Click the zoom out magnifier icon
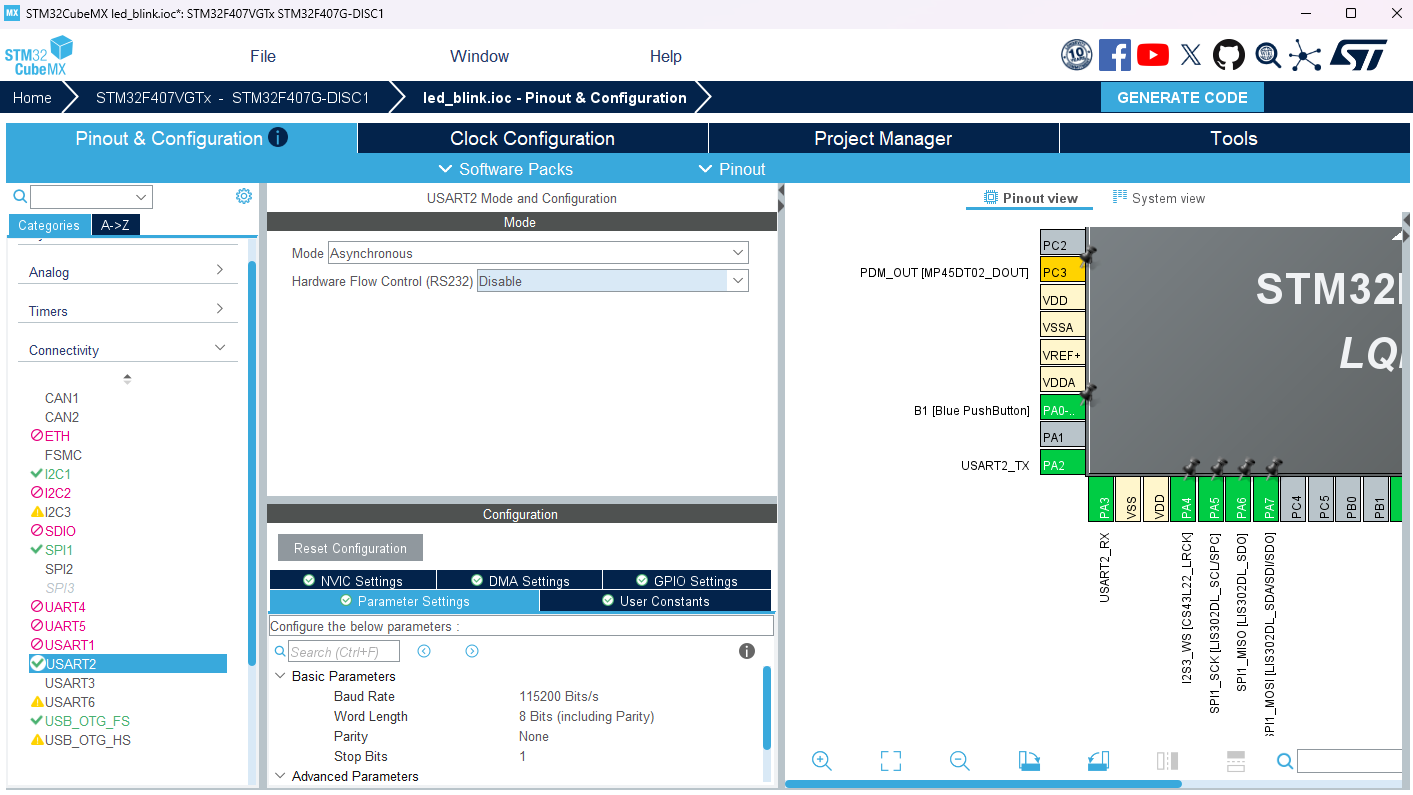The image size is (1413, 795). tap(960, 761)
